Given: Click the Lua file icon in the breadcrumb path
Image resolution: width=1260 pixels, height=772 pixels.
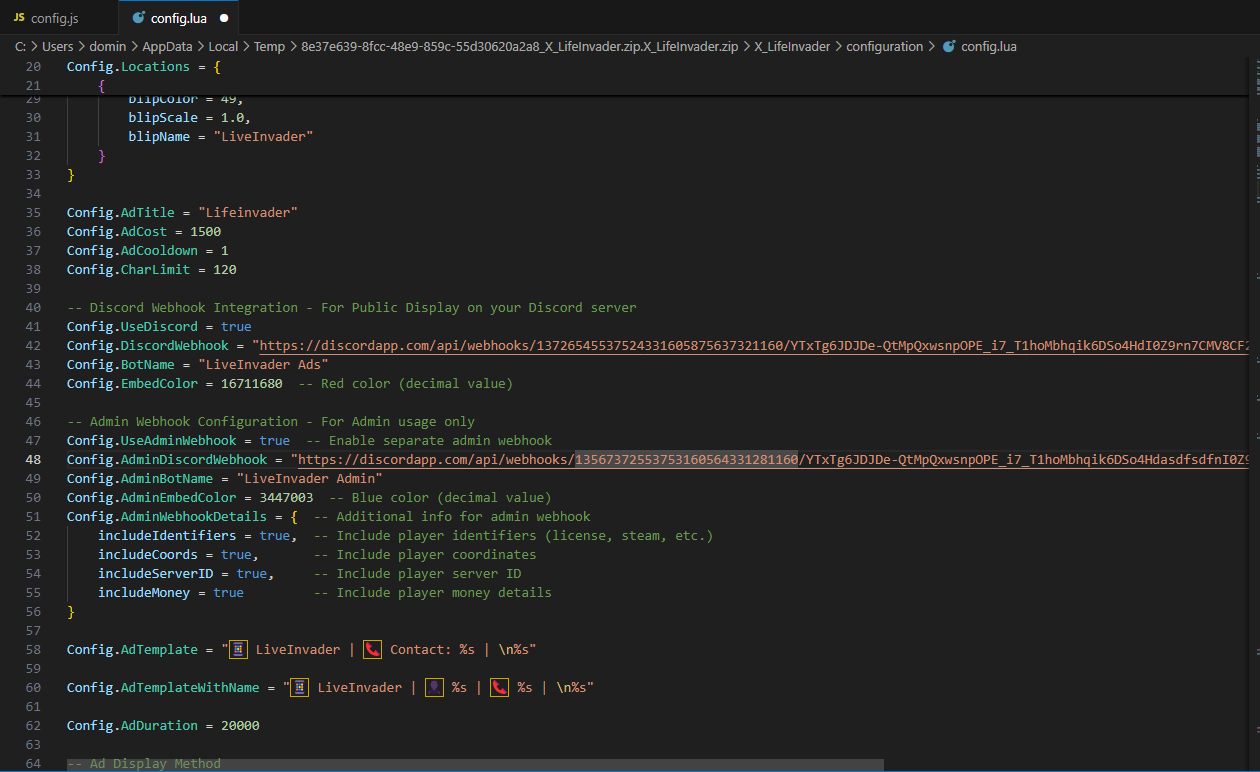Looking at the screenshot, I should pos(949,46).
